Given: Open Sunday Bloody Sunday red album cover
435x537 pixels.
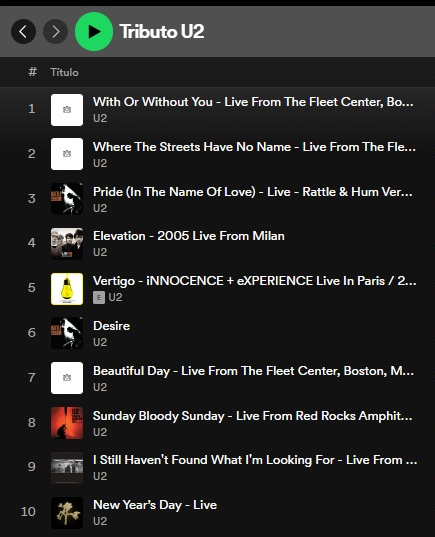Looking at the screenshot, I should (x=67, y=423).
